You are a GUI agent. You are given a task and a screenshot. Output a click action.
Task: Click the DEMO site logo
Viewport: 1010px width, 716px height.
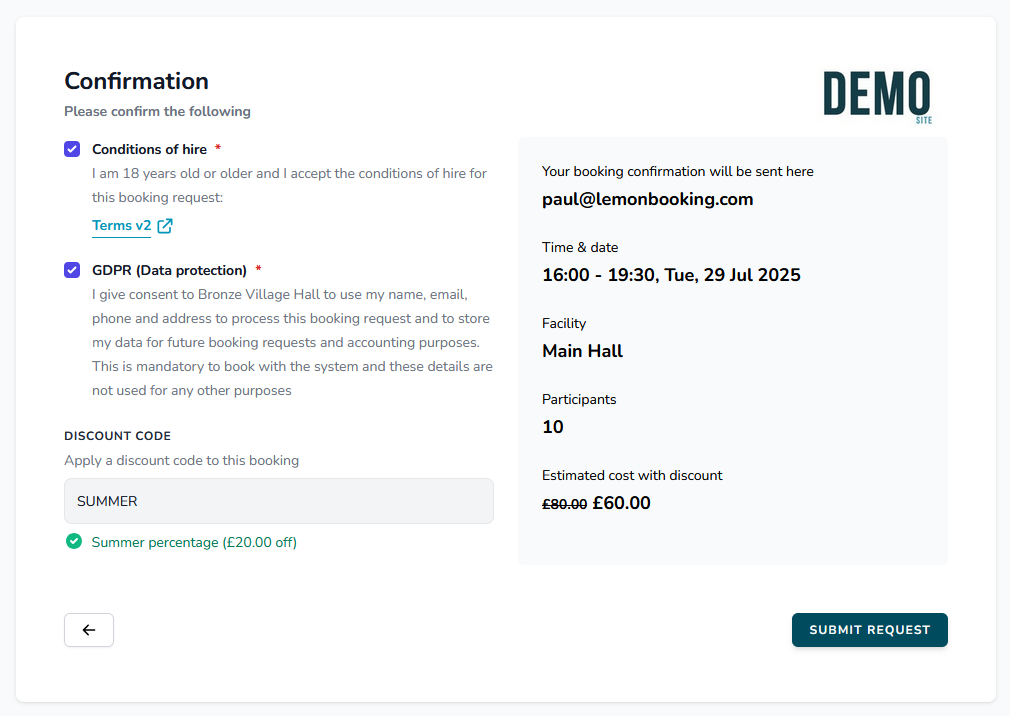(877, 95)
